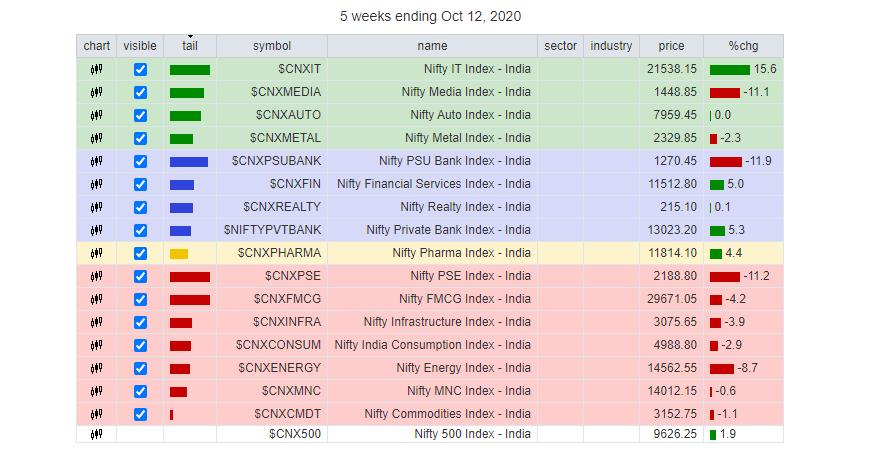Click the industry column header
Image resolution: width=881 pixels, height=457 pixels.
(611, 46)
